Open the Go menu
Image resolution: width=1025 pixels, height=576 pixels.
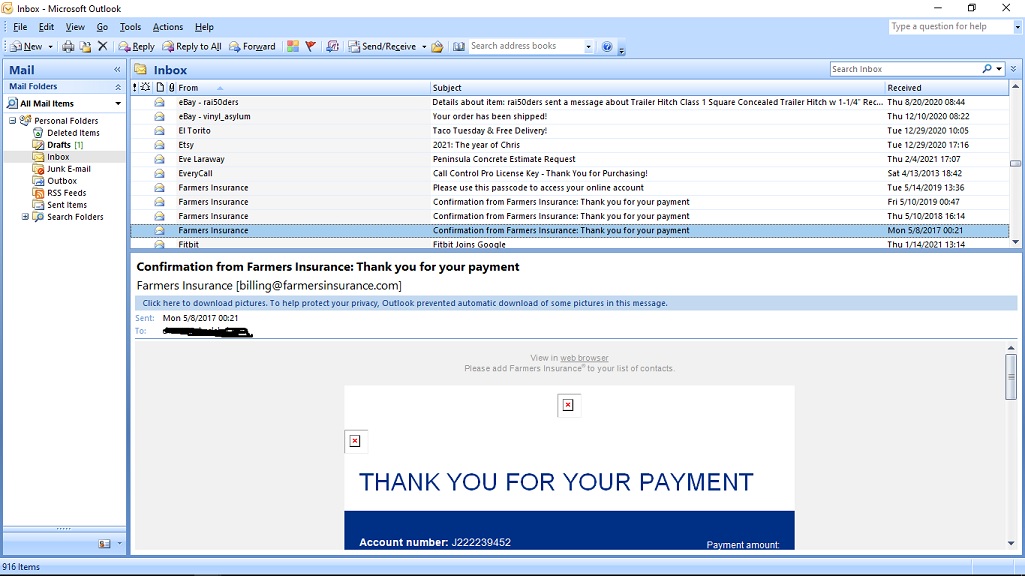point(102,27)
